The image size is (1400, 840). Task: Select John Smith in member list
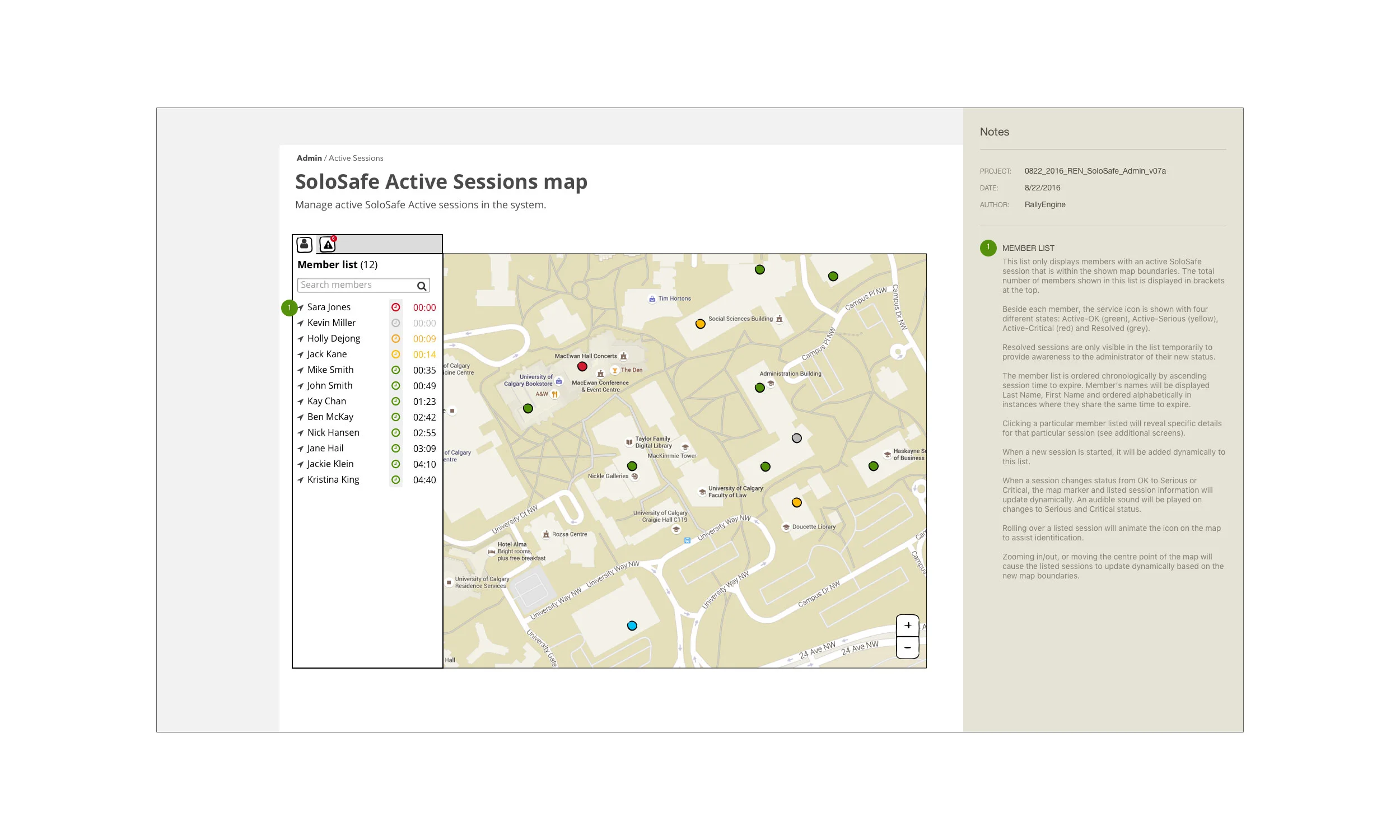tap(330, 385)
